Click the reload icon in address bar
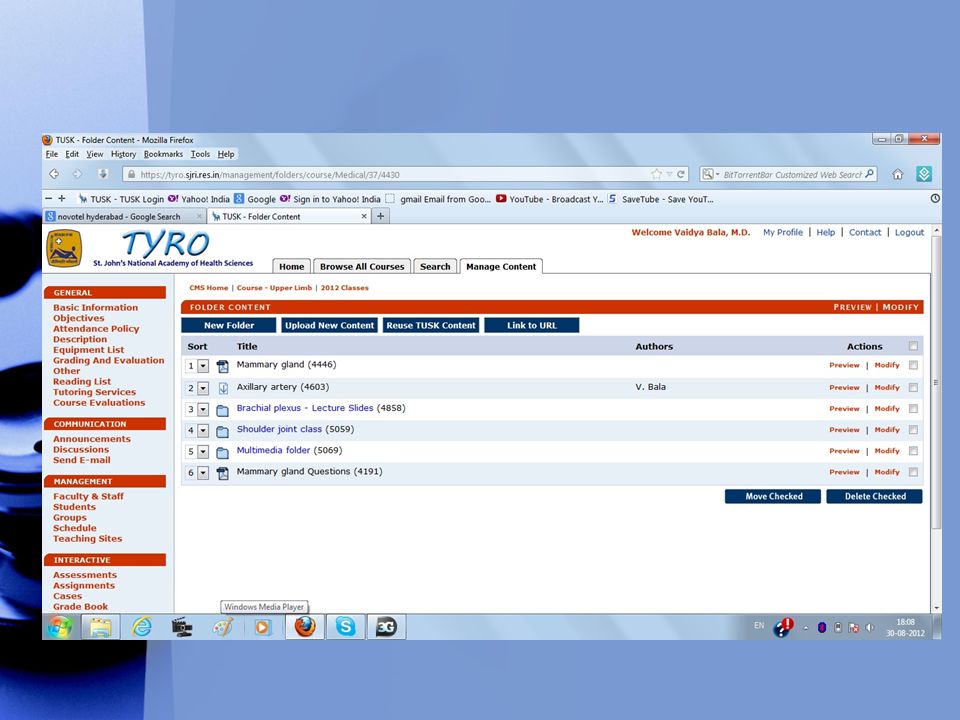The width and height of the screenshot is (960, 720). click(x=680, y=174)
